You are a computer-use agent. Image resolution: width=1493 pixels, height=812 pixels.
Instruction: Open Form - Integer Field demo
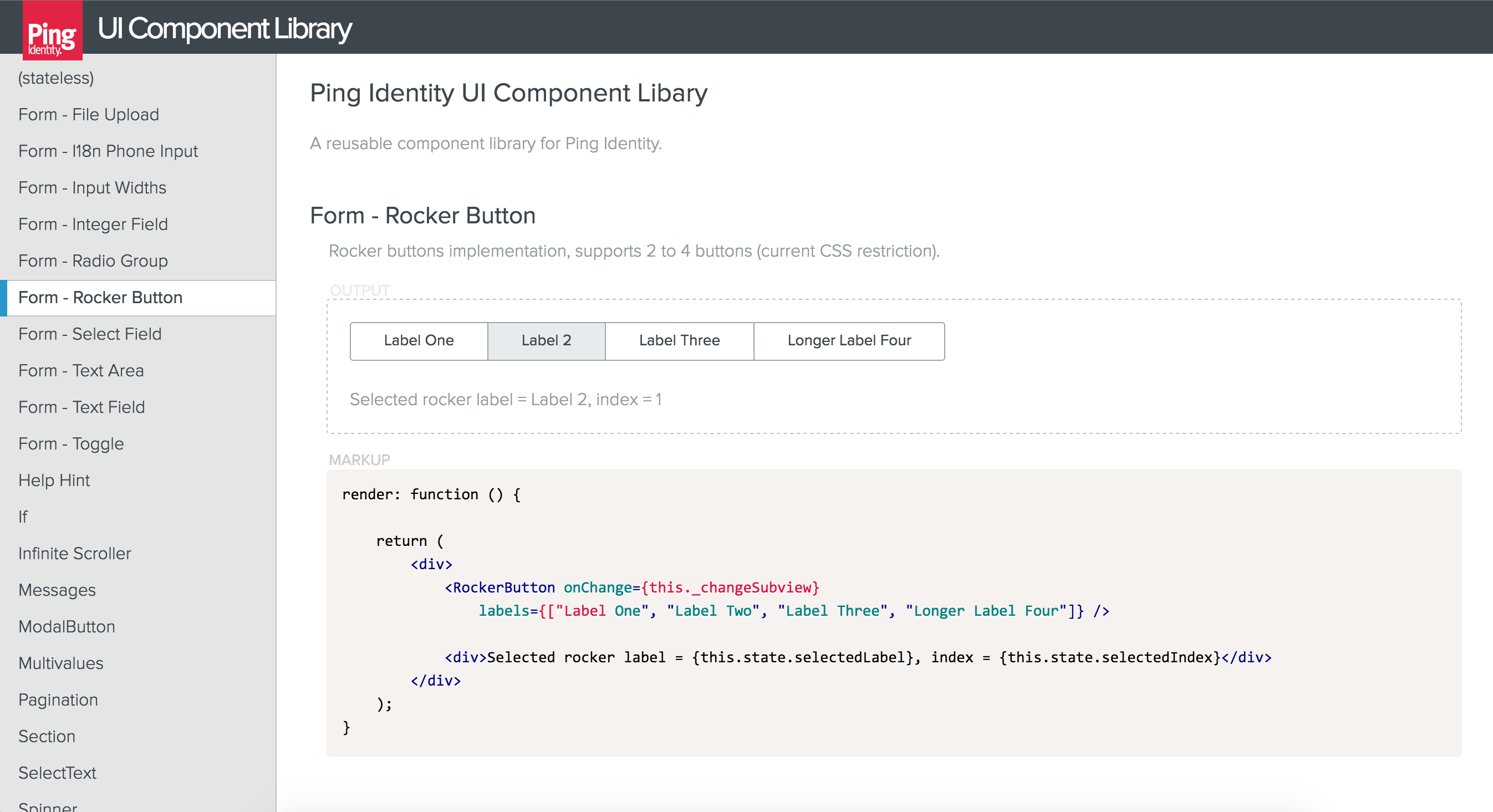[x=93, y=224]
